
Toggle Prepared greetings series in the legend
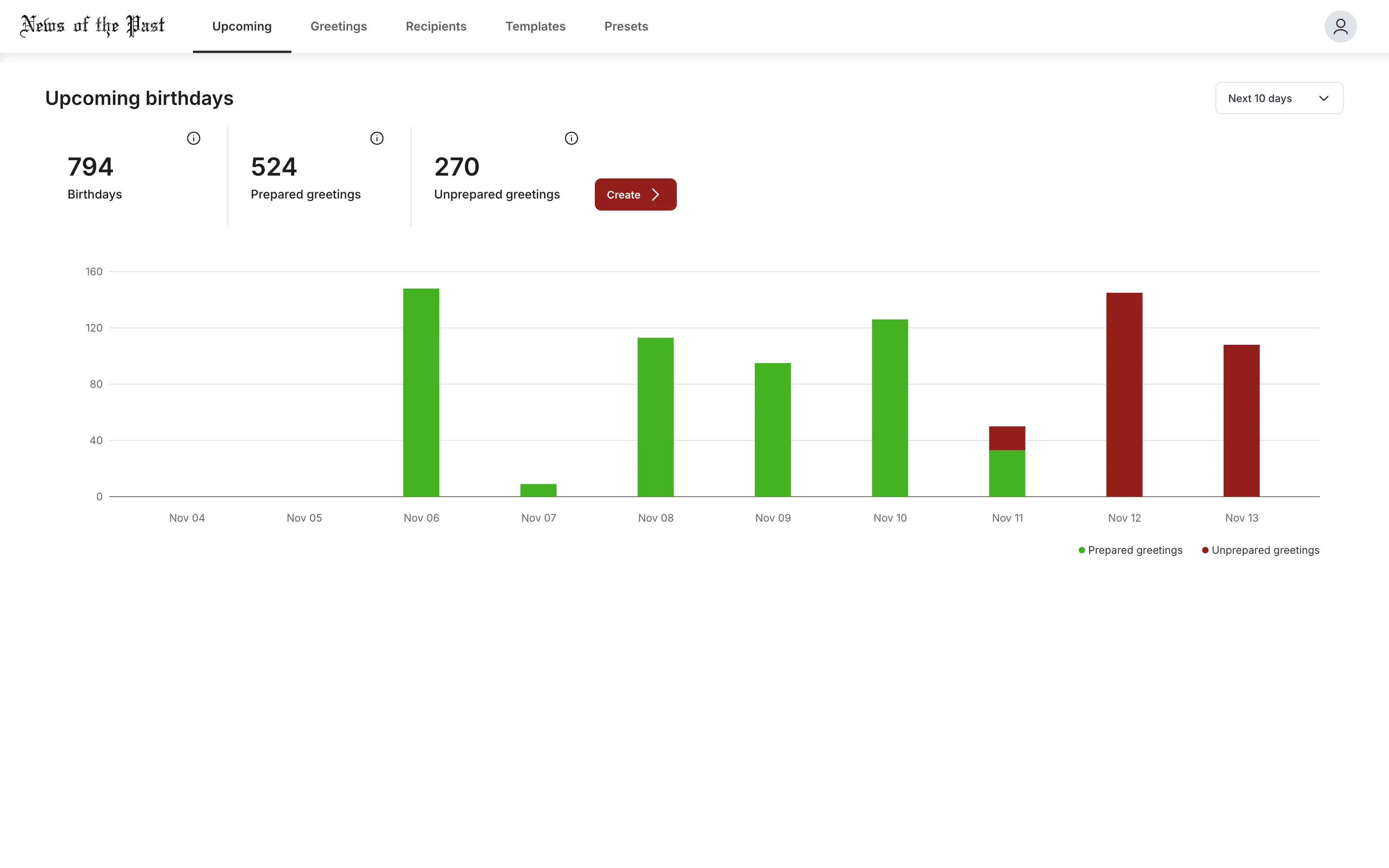(1135, 549)
